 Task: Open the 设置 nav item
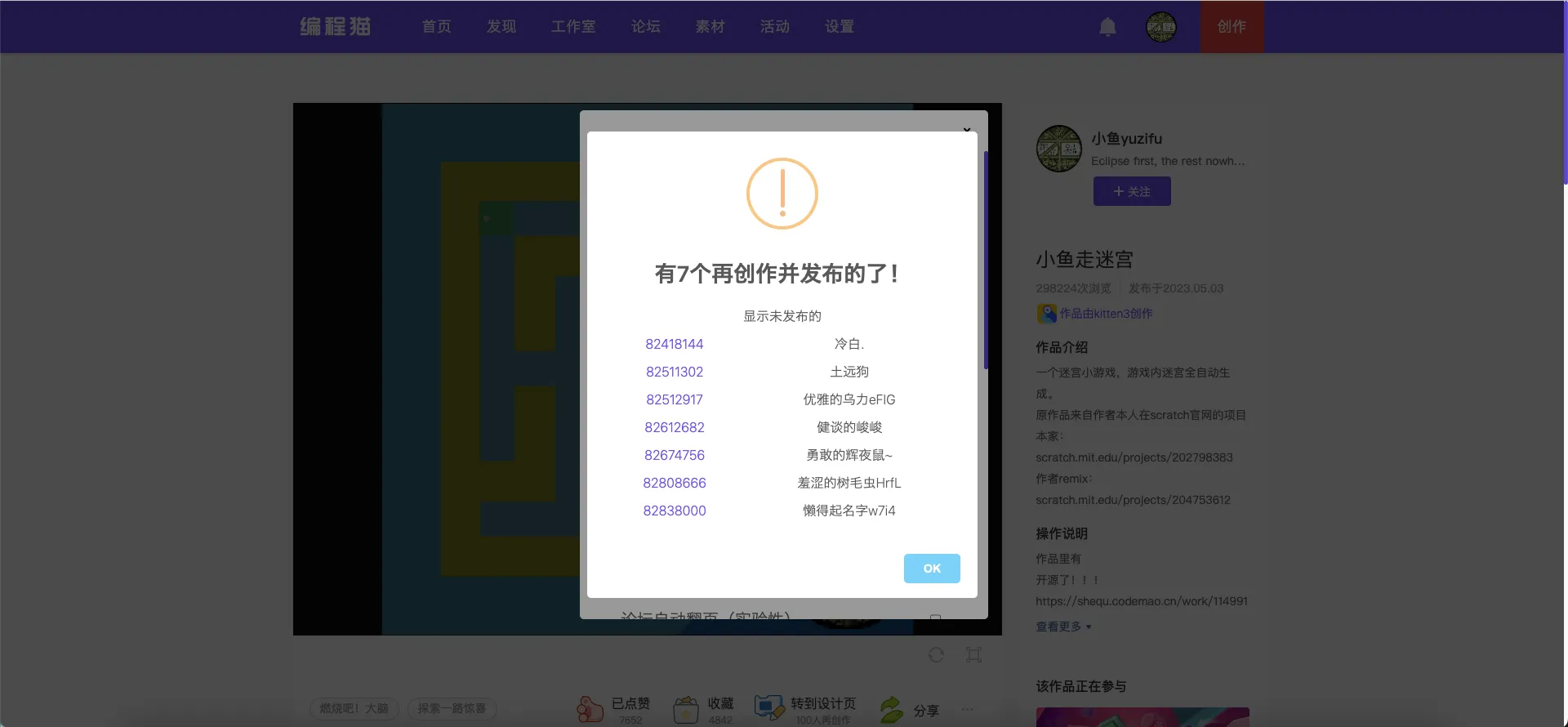840,27
